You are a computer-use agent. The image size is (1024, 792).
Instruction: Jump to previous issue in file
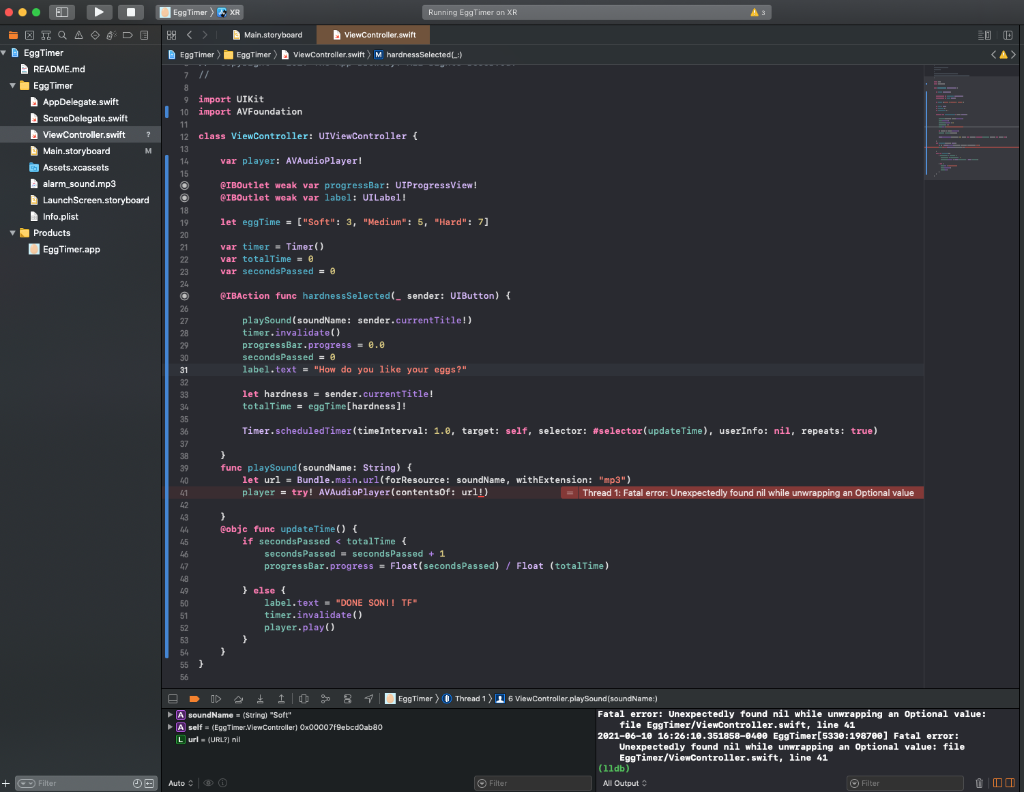coord(993,55)
